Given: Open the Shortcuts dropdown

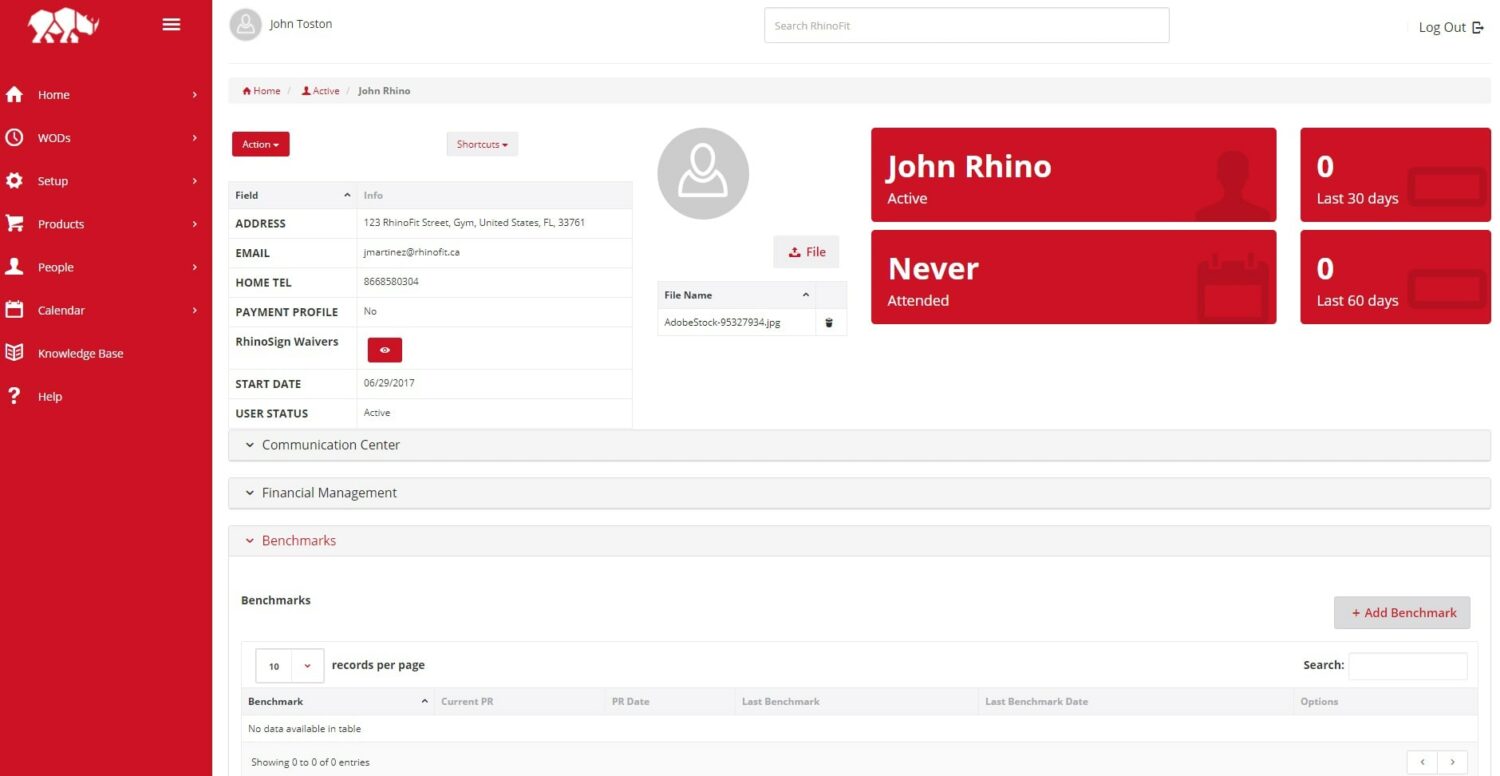Looking at the screenshot, I should coord(481,143).
